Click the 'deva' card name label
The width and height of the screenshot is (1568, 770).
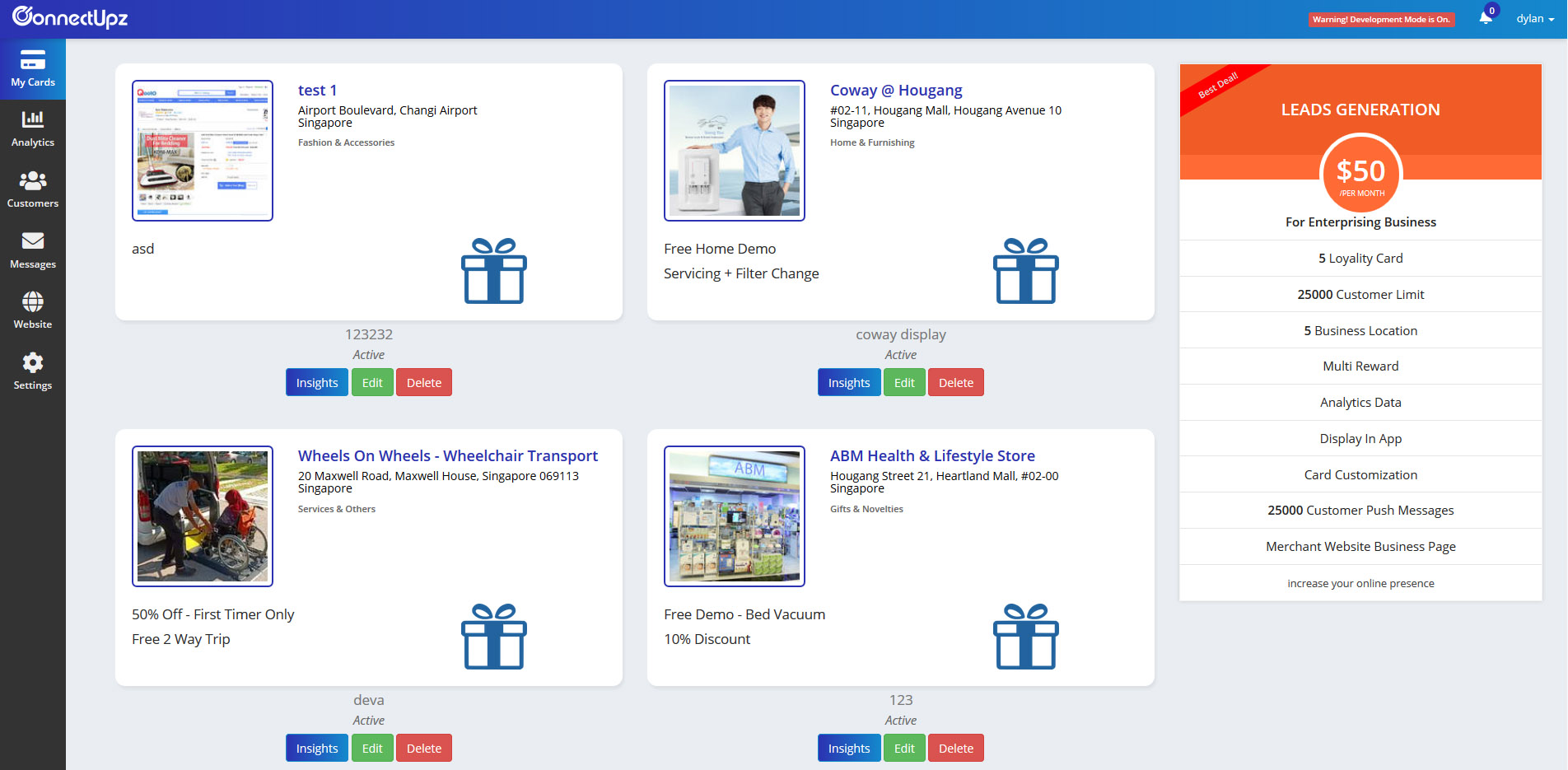coord(369,700)
